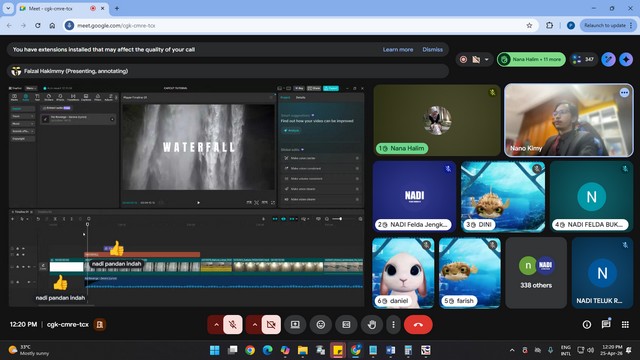Open the chat with everyone icon

(606, 324)
